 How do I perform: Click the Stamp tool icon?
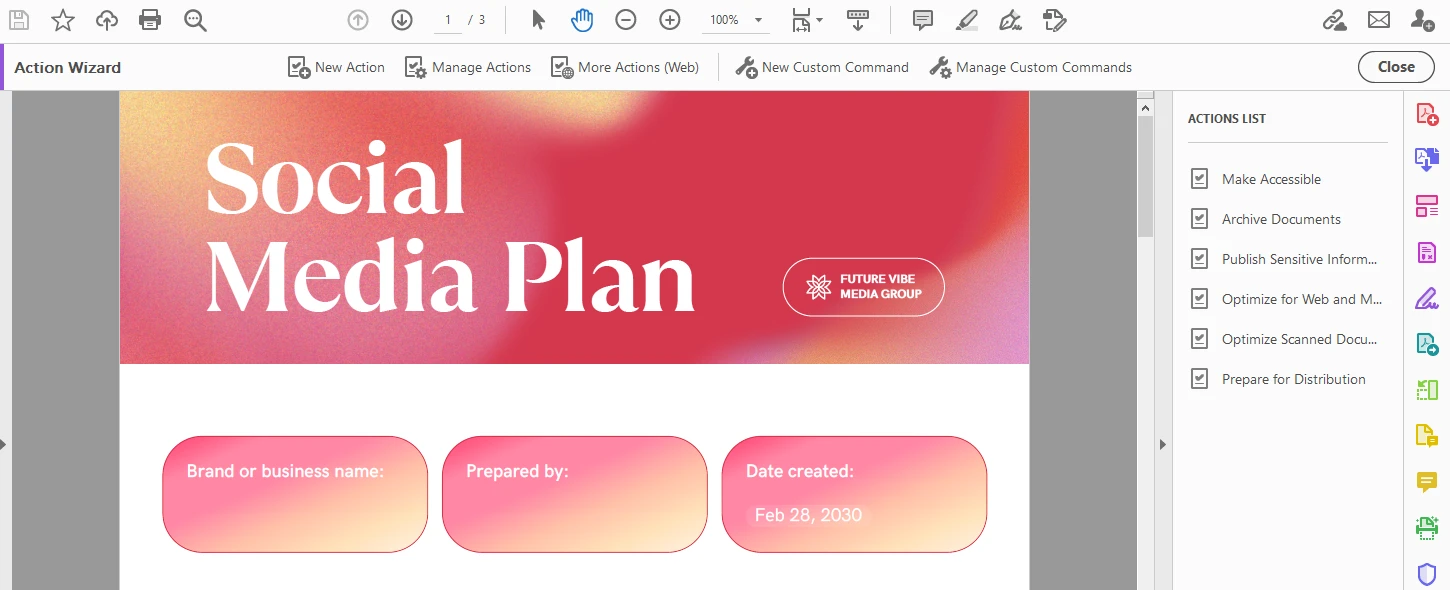click(1054, 20)
